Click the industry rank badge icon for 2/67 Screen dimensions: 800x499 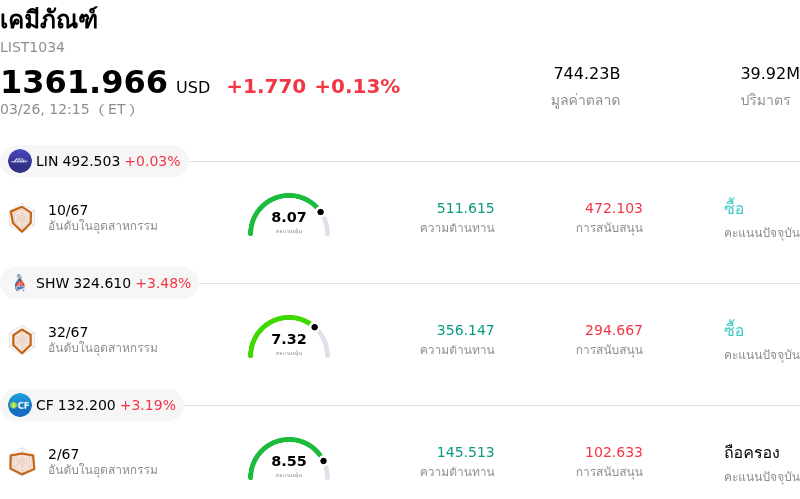(21, 462)
